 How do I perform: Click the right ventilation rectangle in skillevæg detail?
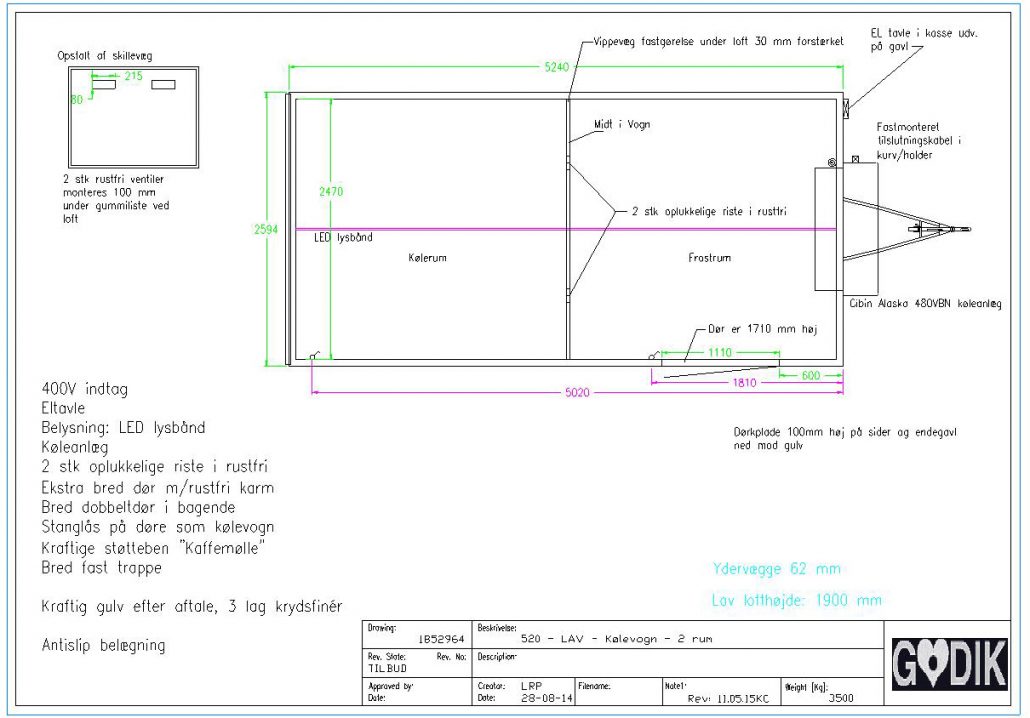coord(163,85)
